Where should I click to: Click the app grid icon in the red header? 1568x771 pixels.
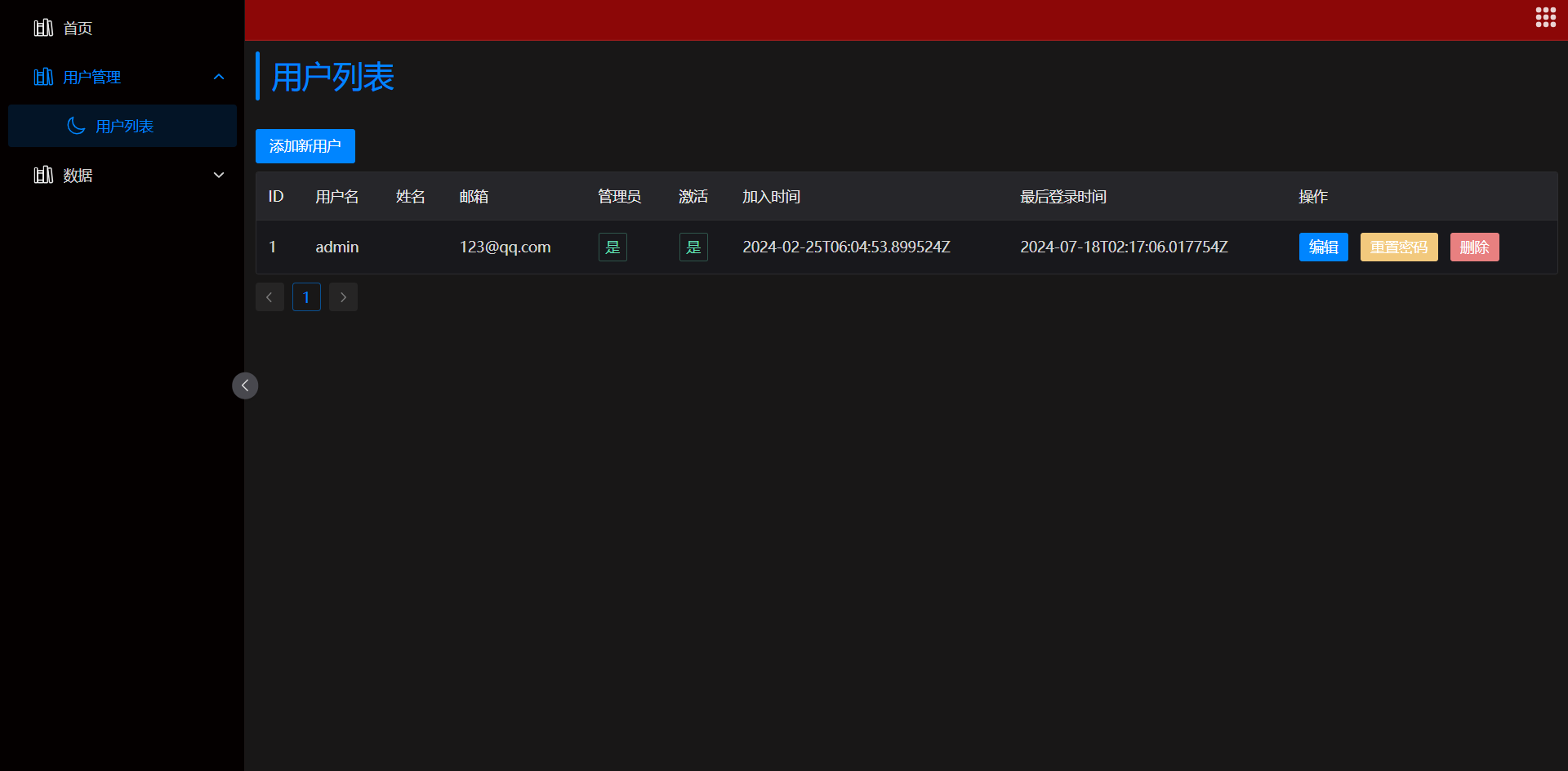point(1546,16)
